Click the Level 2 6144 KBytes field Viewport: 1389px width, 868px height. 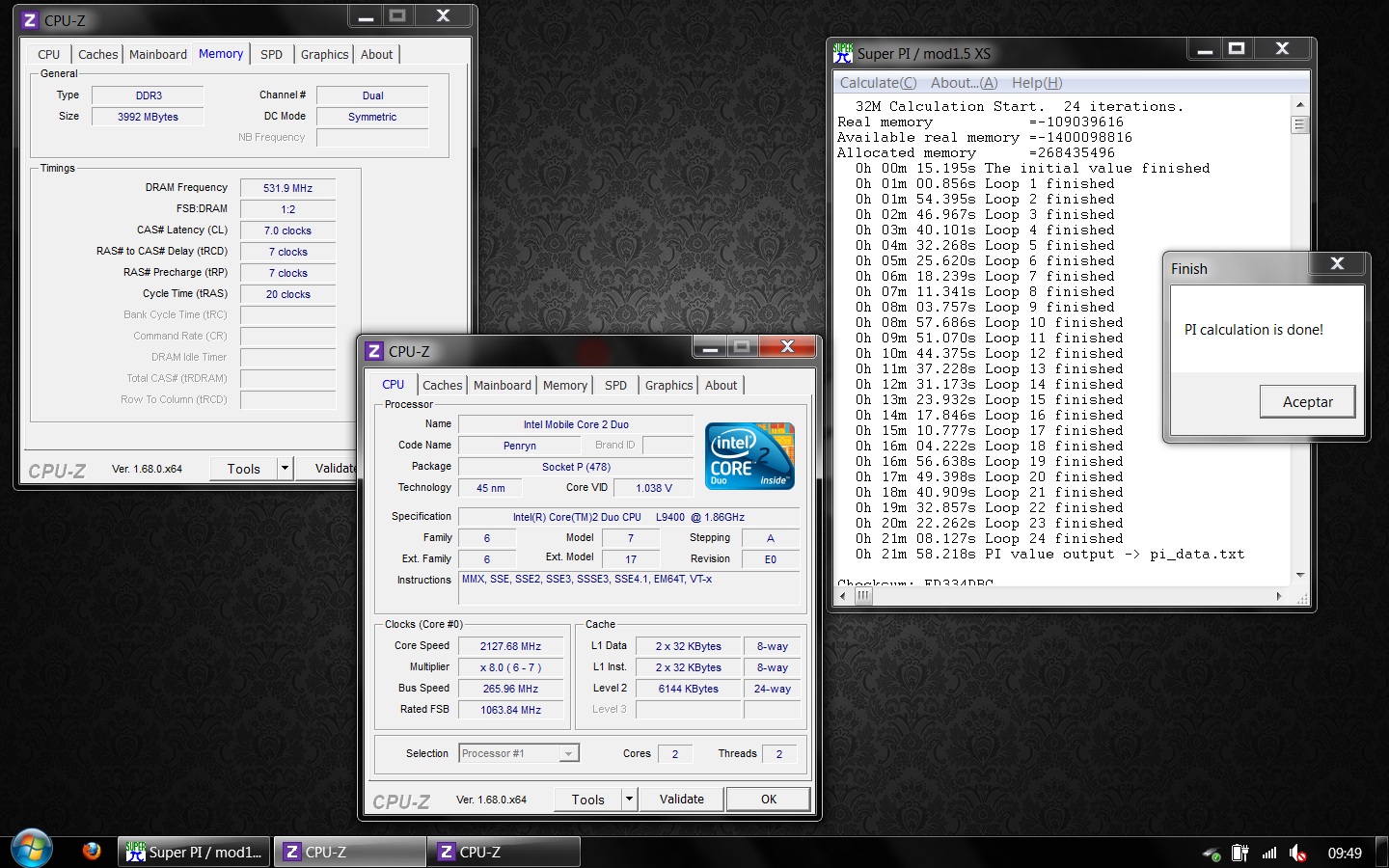click(689, 689)
